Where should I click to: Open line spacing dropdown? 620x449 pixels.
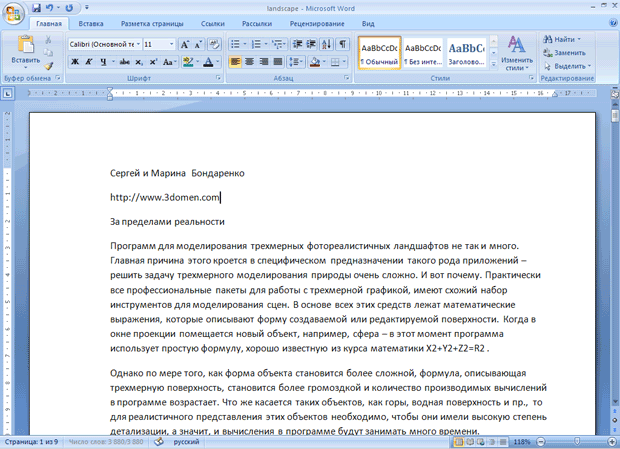(x=295, y=62)
